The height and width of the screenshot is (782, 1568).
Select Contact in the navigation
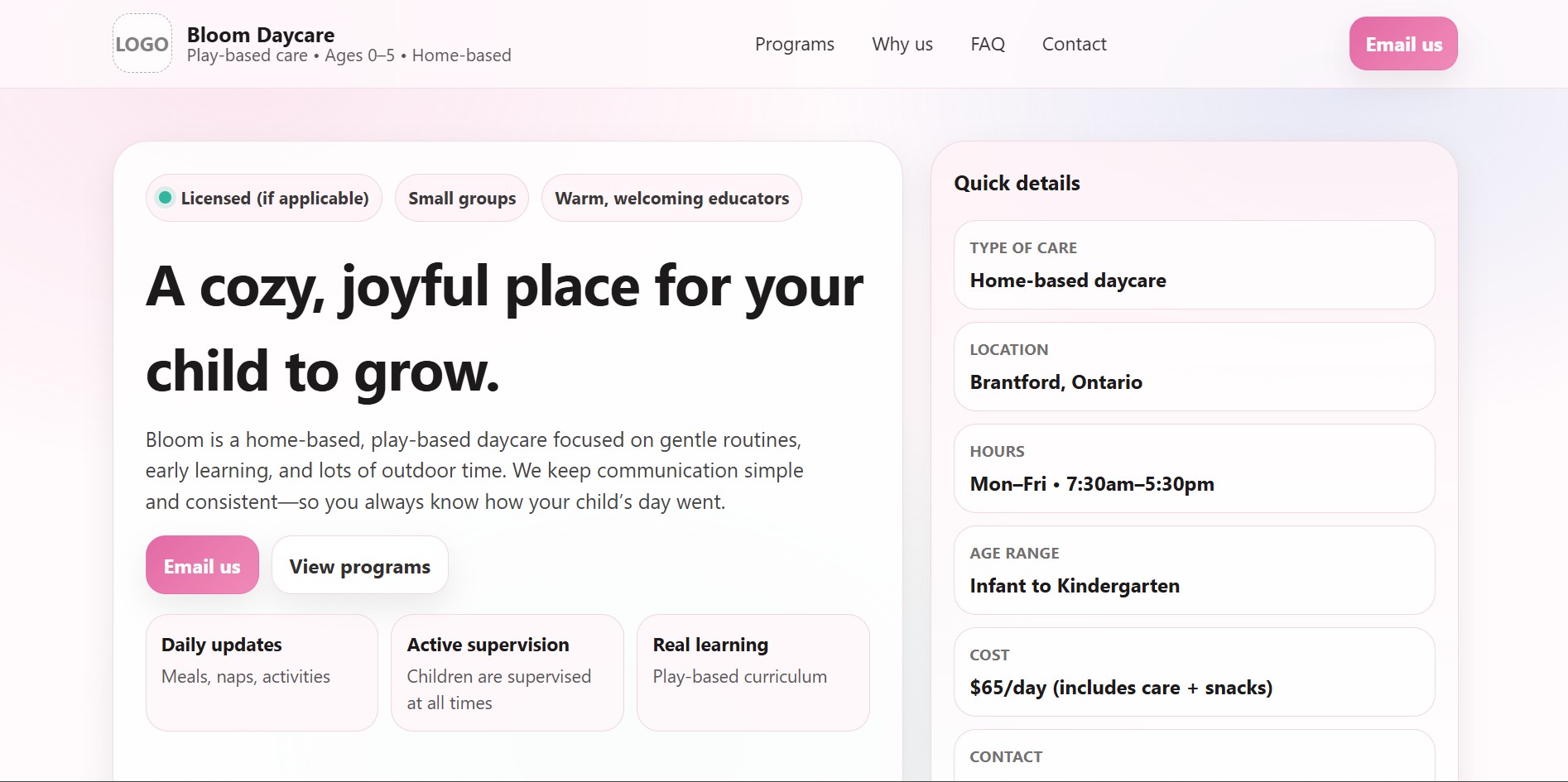coord(1074,44)
